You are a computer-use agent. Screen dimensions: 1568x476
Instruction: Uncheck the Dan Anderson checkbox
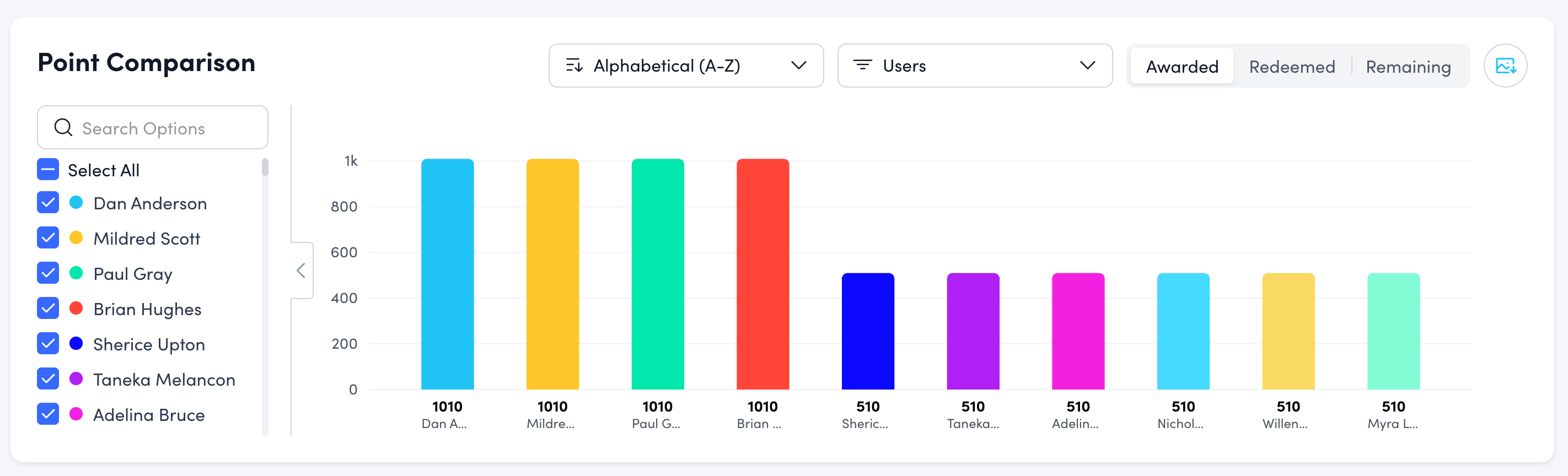coord(48,203)
